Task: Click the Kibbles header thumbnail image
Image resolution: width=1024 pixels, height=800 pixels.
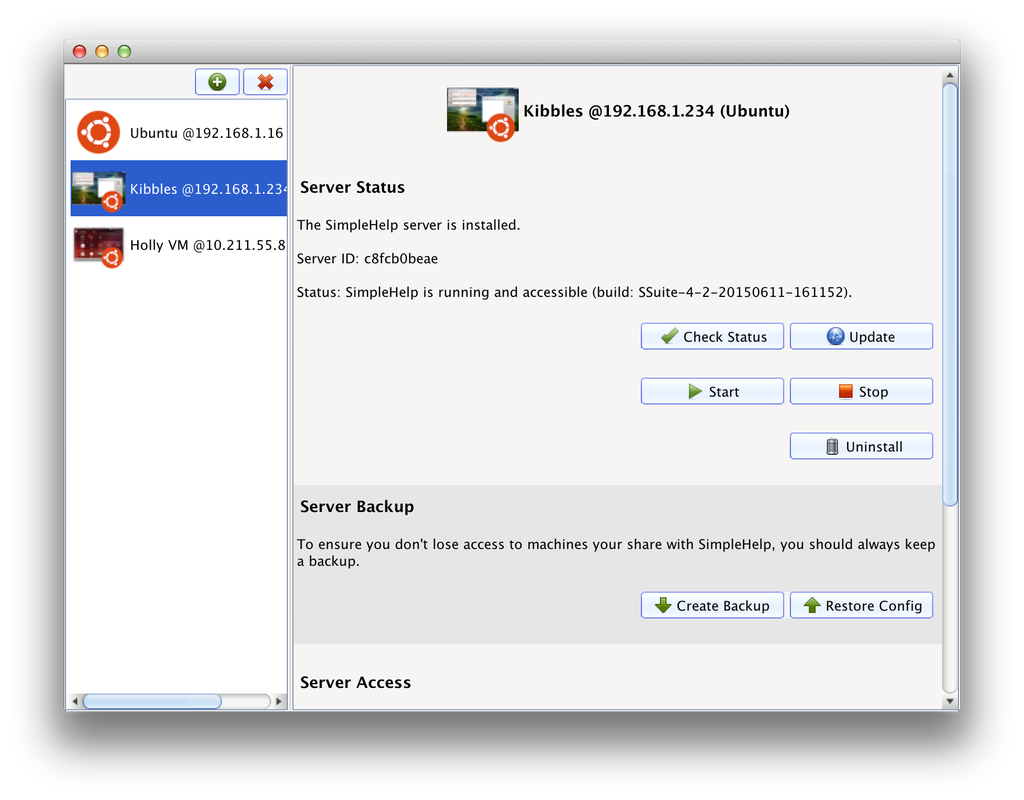Action: 482,112
